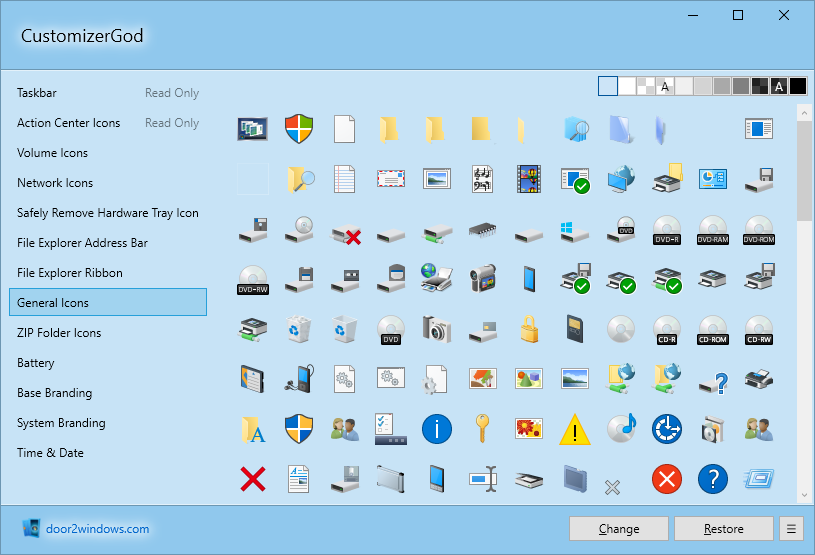The width and height of the screenshot is (815, 555).
Task: Select the blank document icon
Action: pos(344,129)
